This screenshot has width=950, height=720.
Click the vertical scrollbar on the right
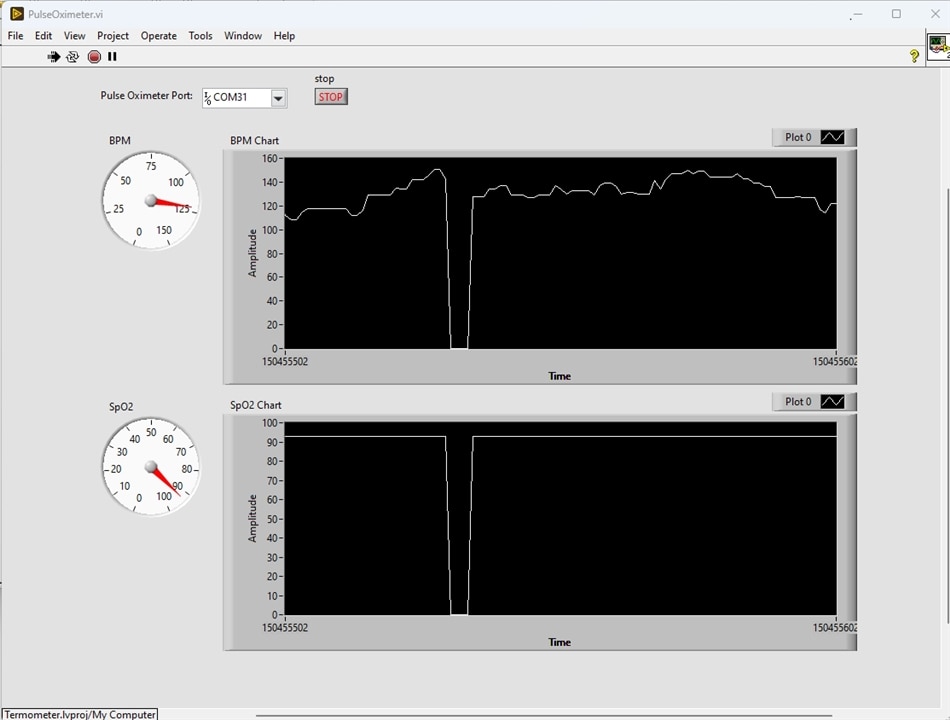pos(947,405)
